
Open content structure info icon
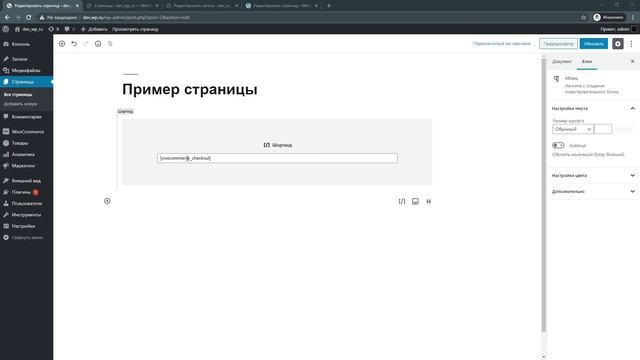click(98, 44)
